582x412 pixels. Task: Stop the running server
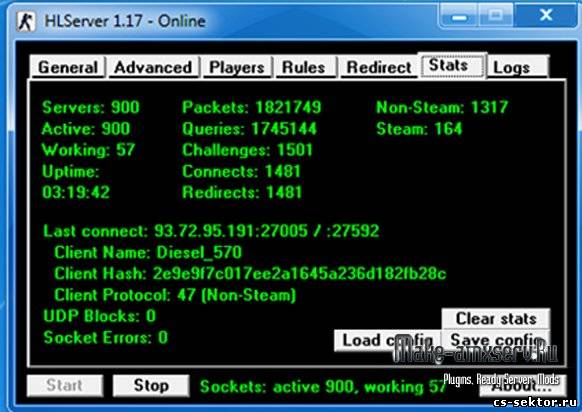pyautogui.click(x=151, y=385)
